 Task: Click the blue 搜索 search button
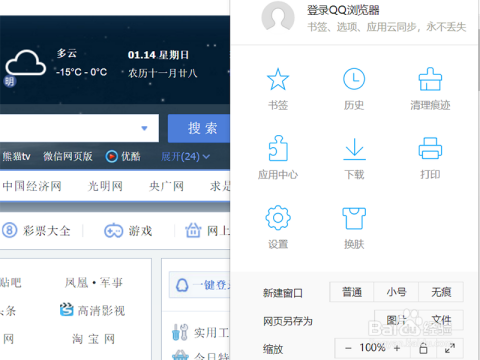pos(199,128)
